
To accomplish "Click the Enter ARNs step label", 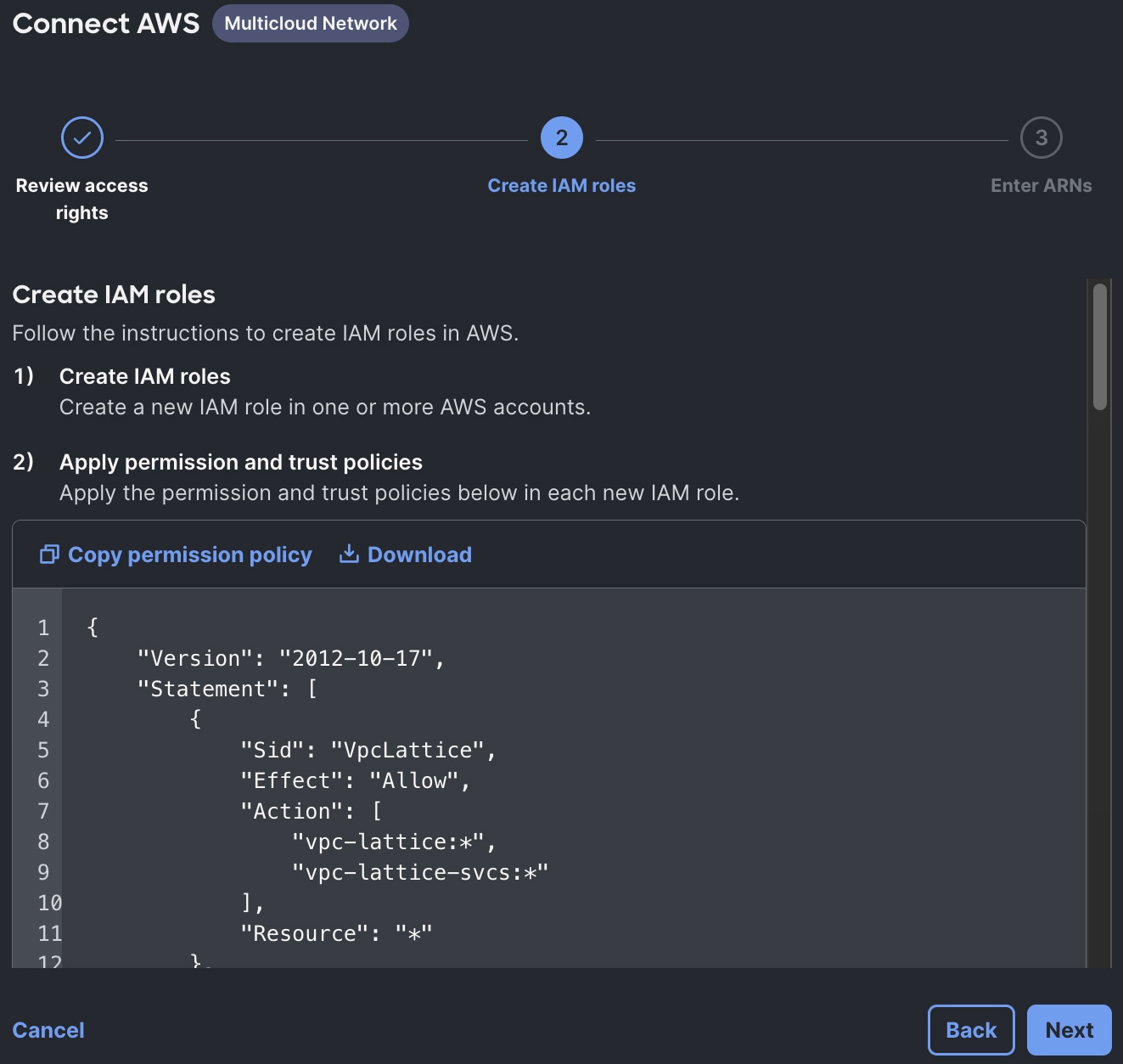I will coord(1042,185).
